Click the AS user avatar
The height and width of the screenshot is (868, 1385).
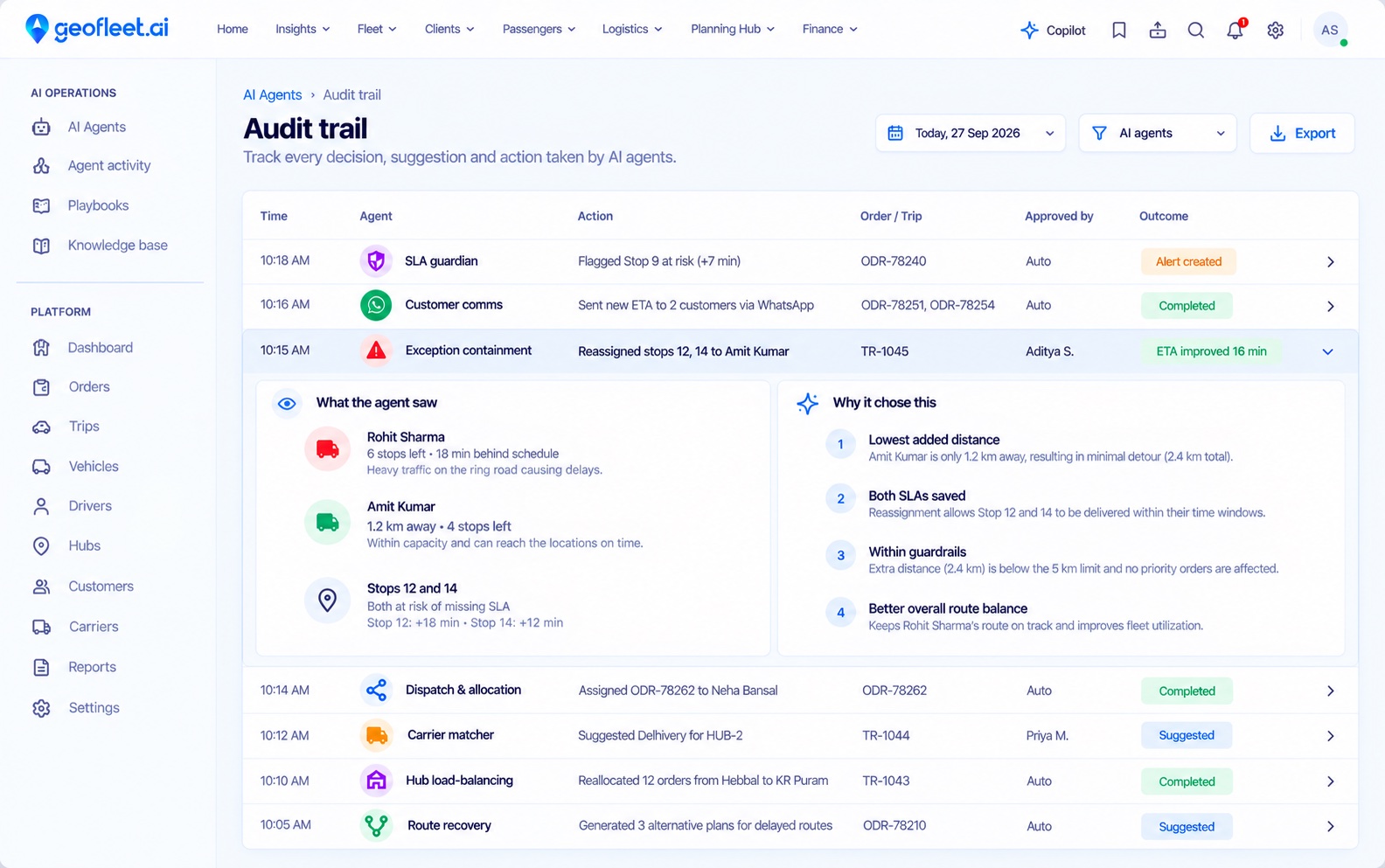coord(1330,30)
